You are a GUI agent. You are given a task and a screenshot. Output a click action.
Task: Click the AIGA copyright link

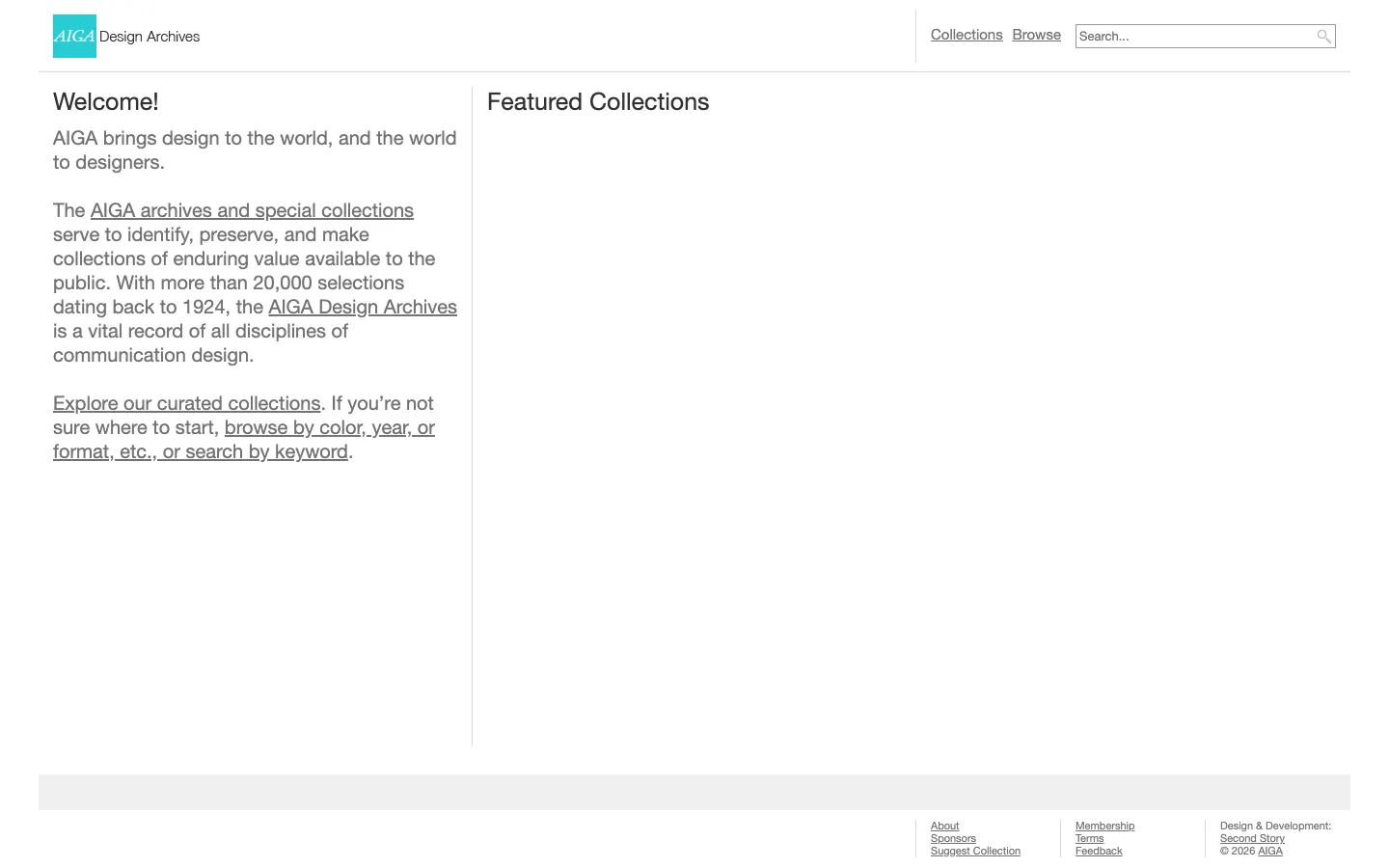(x=1270, y=851)
